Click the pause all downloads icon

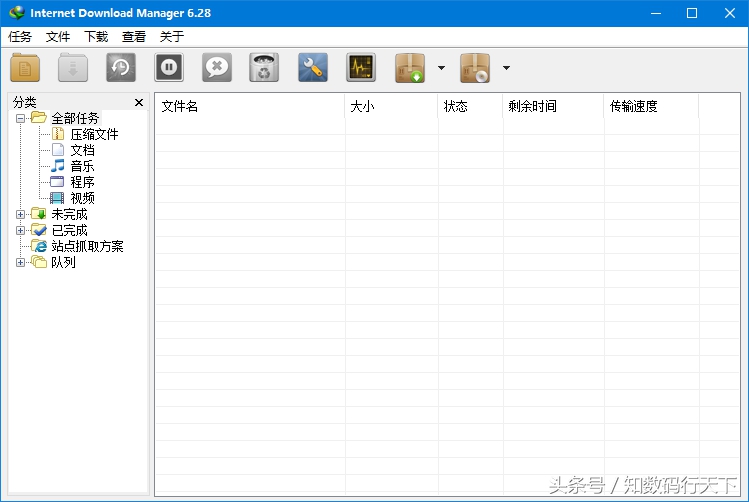pyautogui.click(x=169, y=67)
